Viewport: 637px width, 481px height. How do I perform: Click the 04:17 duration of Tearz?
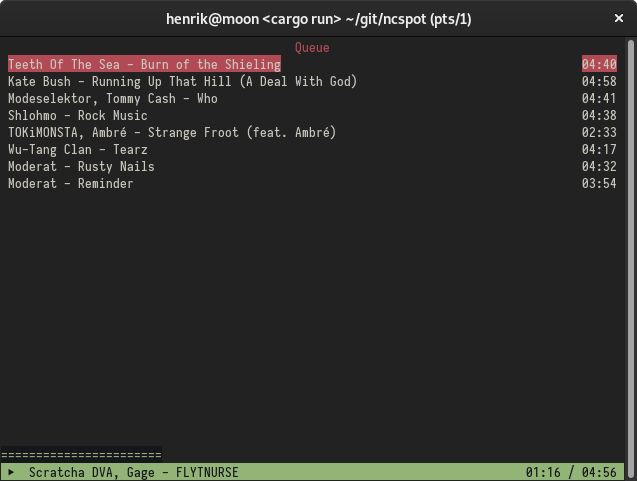click(598, 149)
